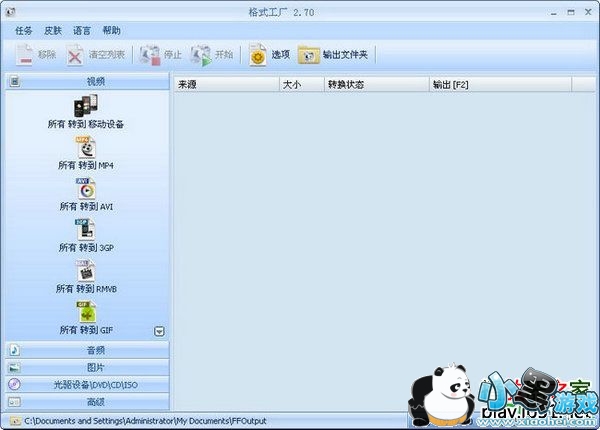Expand the Audio (音频) panel
The width and height of the screenshot is (600, 430).
(x=87, y=350)
